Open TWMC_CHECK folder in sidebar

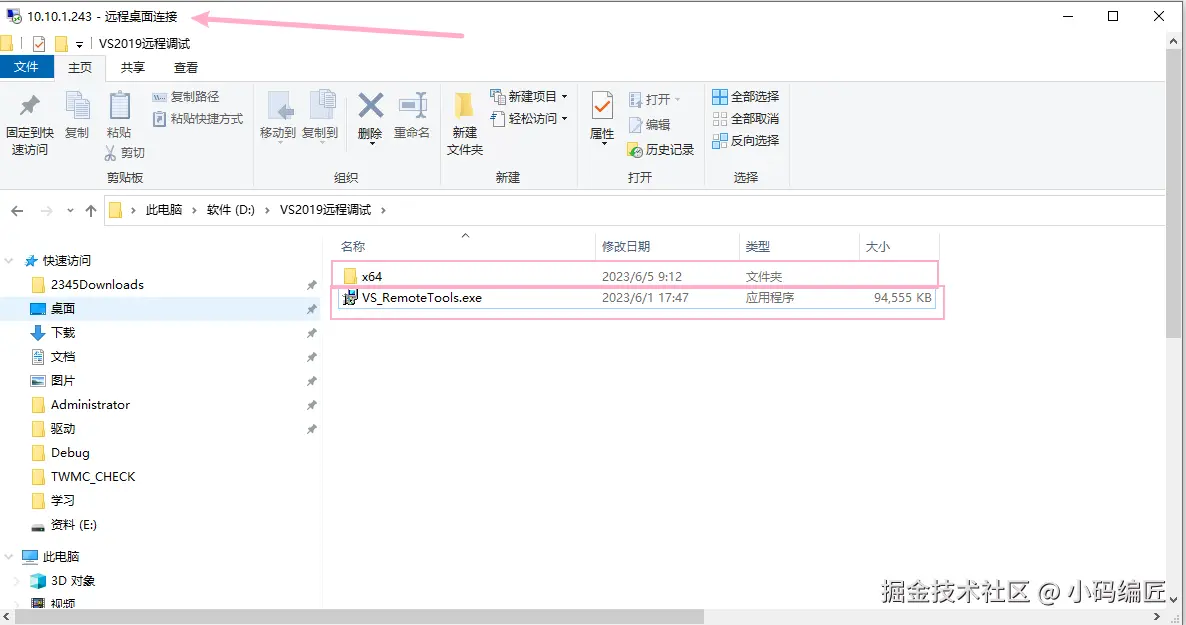coord(93,477)
